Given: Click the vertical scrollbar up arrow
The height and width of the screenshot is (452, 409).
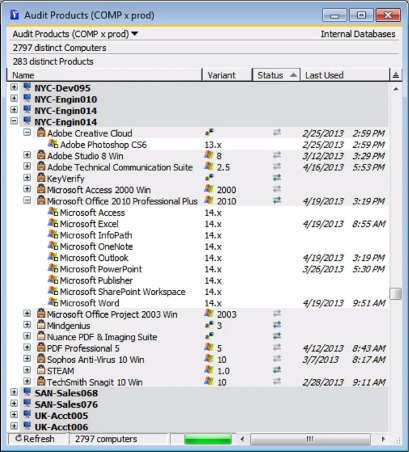Looking at the screenshot, I should pos(396,89).
